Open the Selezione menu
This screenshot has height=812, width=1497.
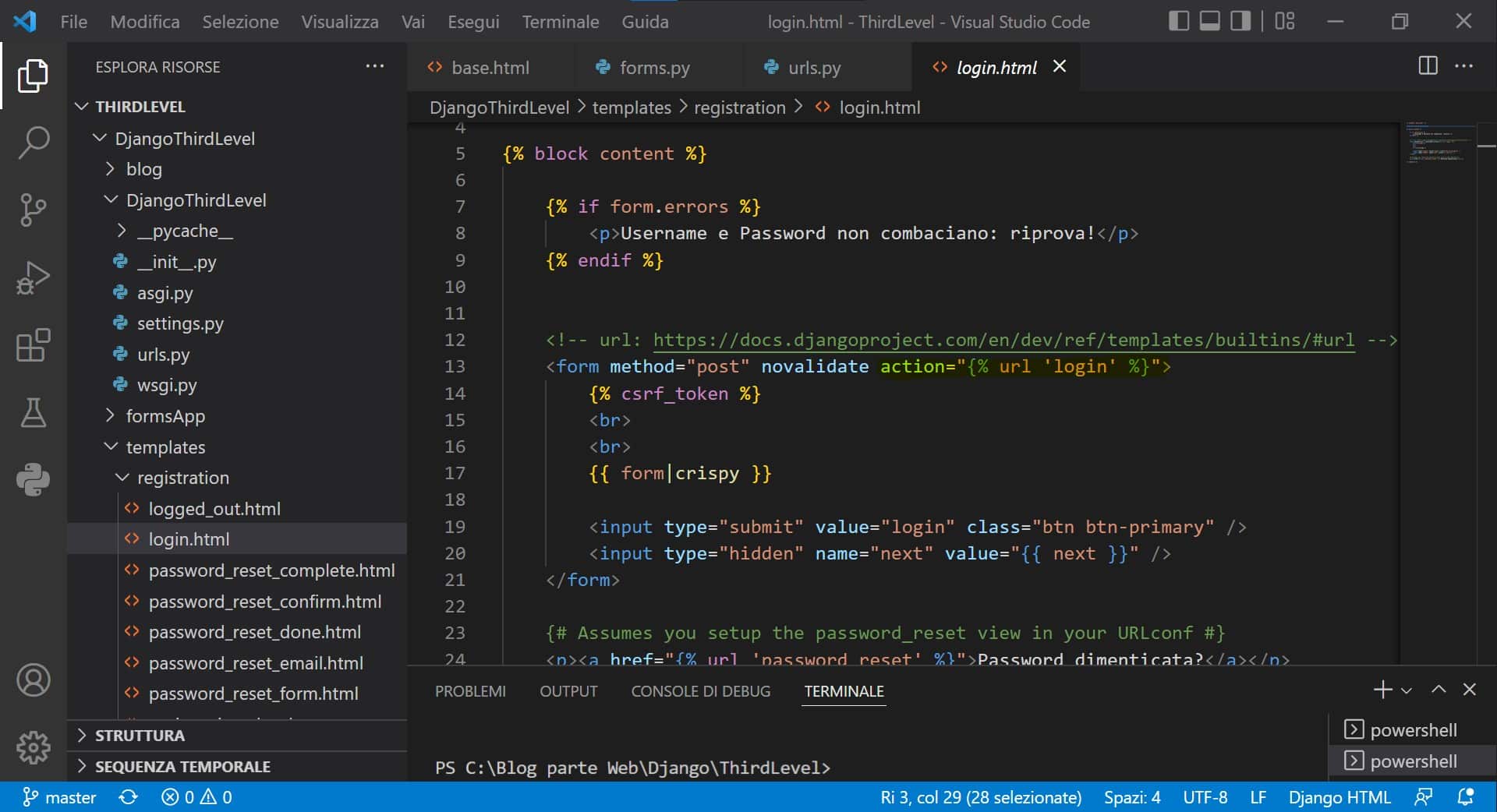[240, 22]
